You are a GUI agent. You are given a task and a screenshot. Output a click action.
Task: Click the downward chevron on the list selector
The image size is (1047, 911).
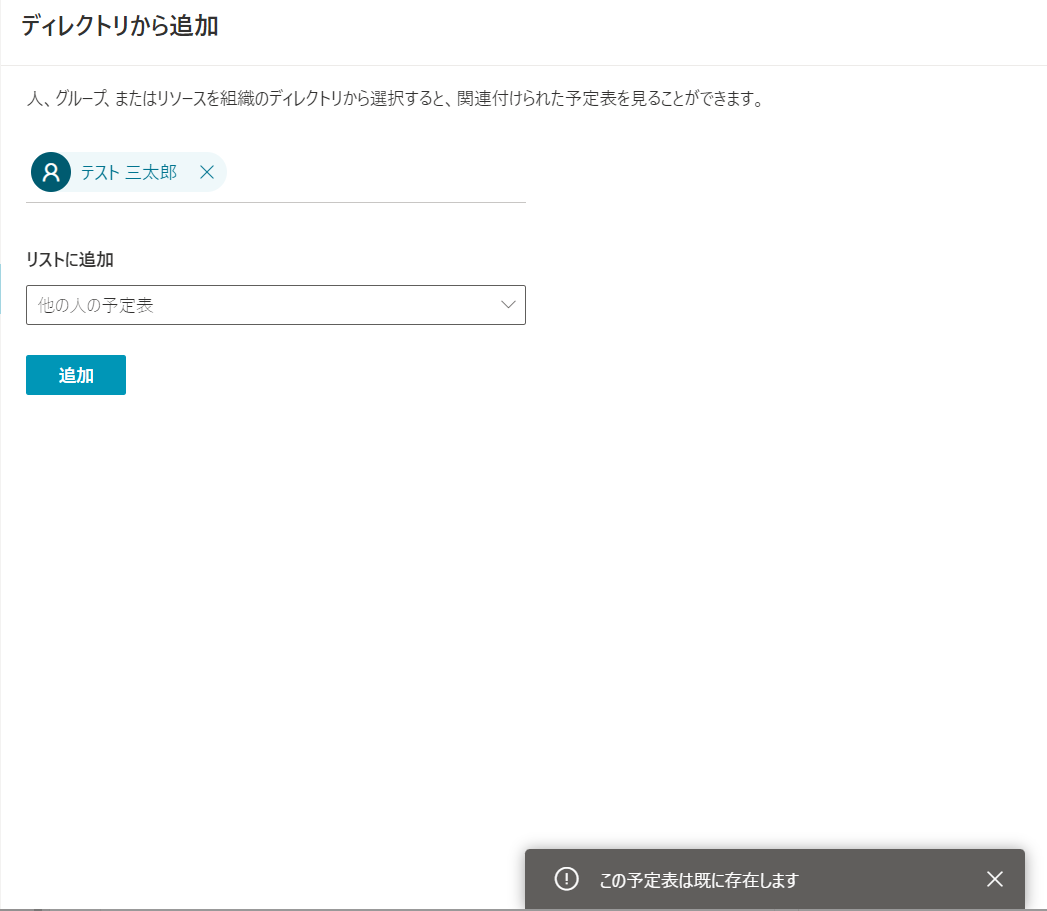(507, 305)
